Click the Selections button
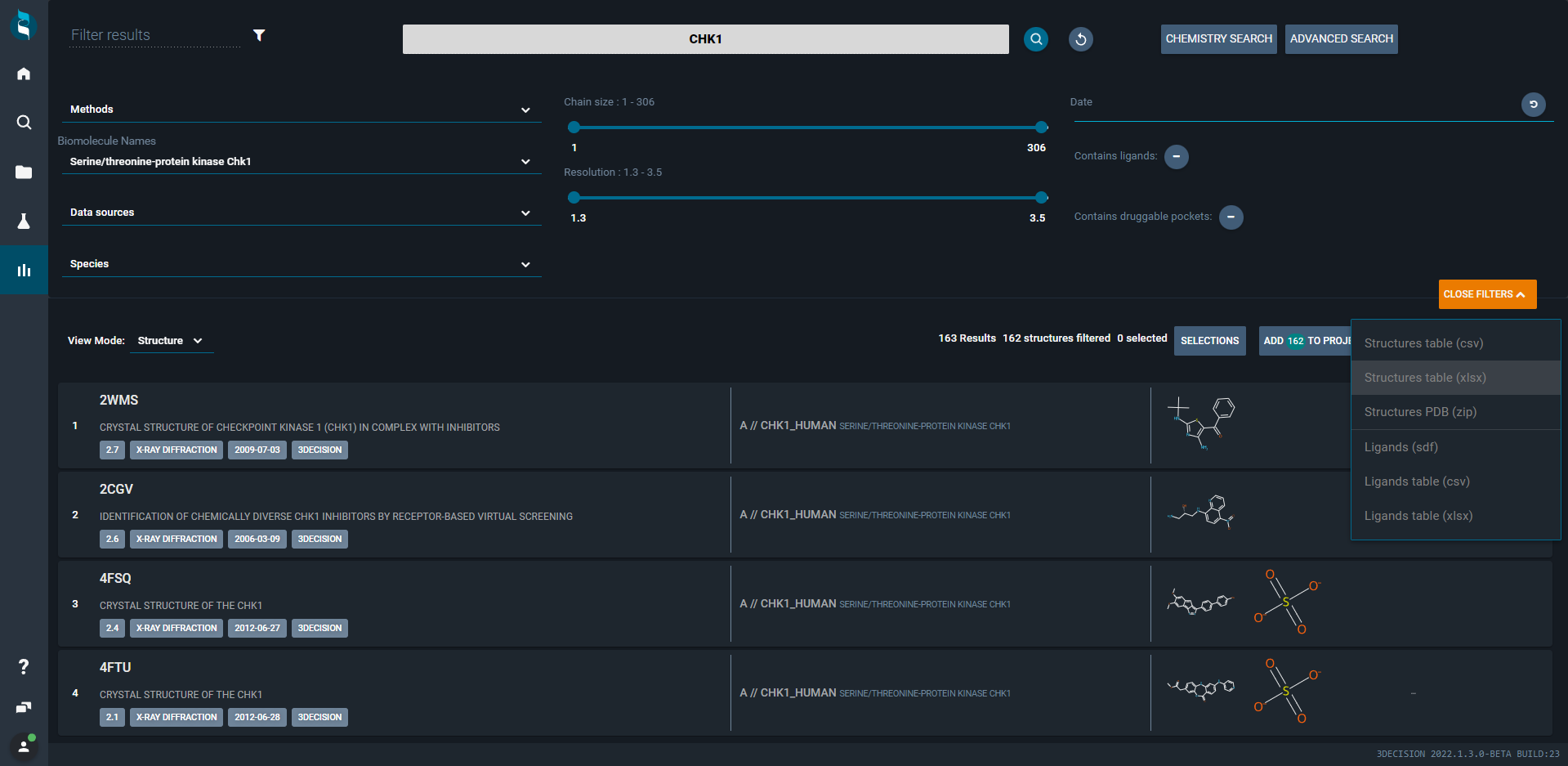Screen dimensions: 1568x766 pyautogui.click(x=1209, y=341)
